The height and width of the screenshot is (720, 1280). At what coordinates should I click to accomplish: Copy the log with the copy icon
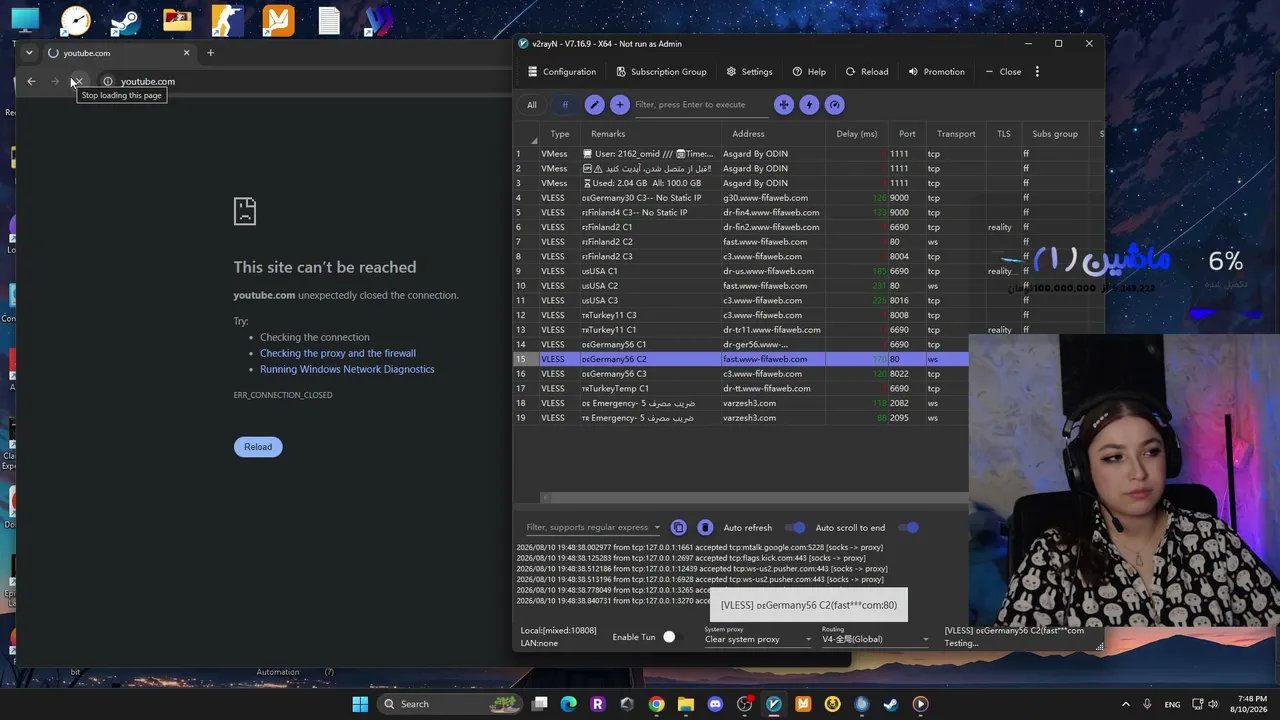679,527
